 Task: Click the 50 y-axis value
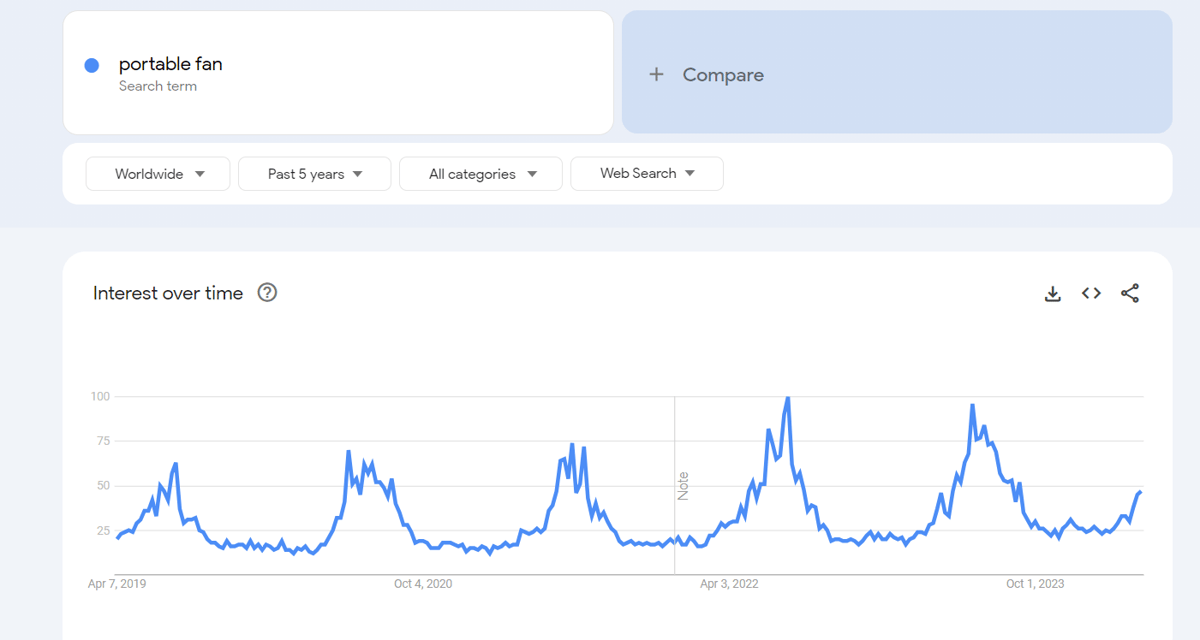click(103, 486)
